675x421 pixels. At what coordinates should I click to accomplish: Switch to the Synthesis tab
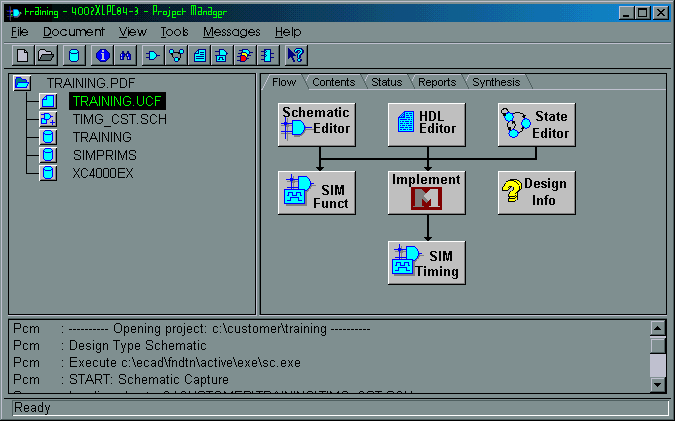point(495,82)
